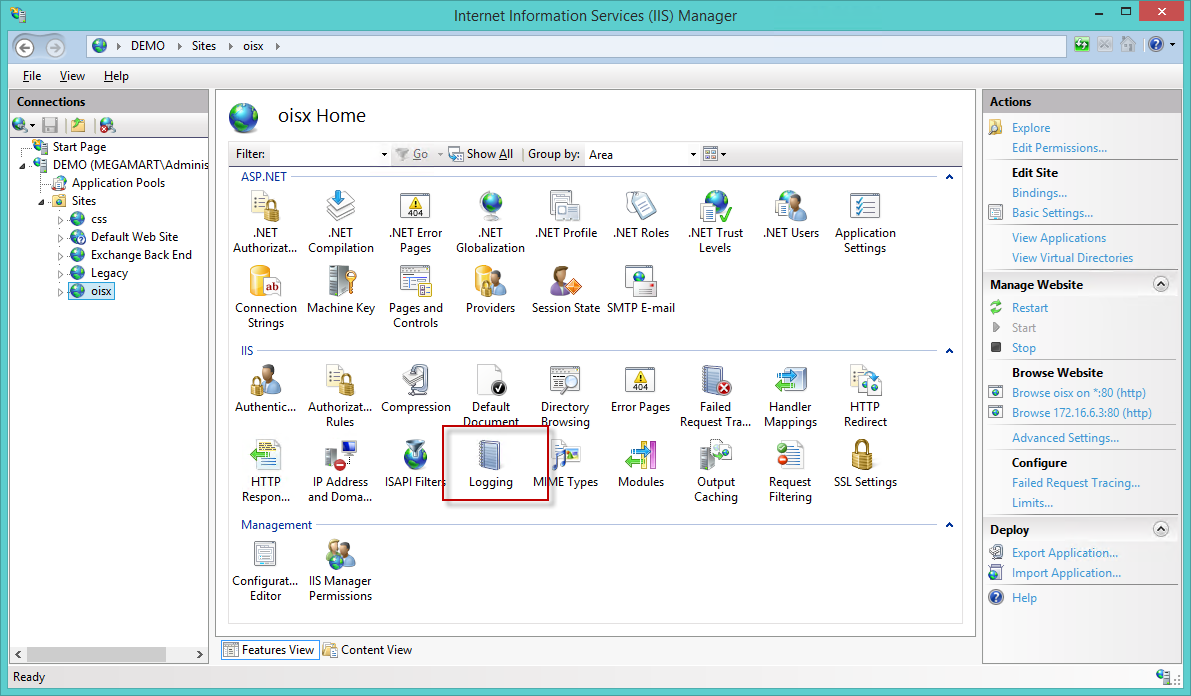The width and height of the screenshot is (1191, 696).
Task: Open the Bindings... link
Action: [x=1039, y=193]
